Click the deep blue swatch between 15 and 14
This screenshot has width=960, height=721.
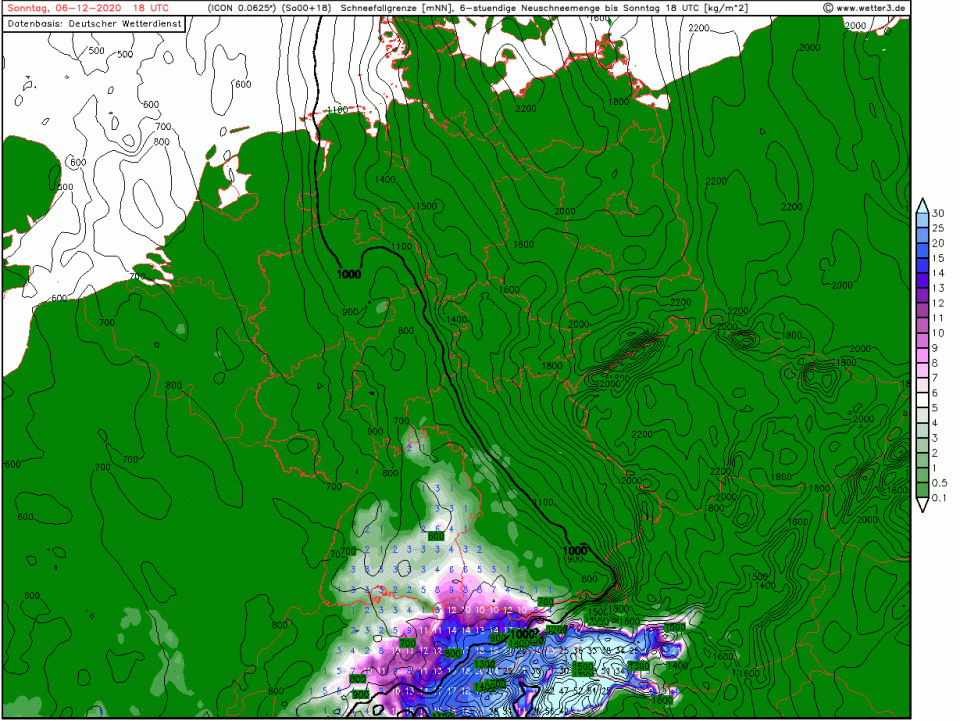[x=924, y=265]
